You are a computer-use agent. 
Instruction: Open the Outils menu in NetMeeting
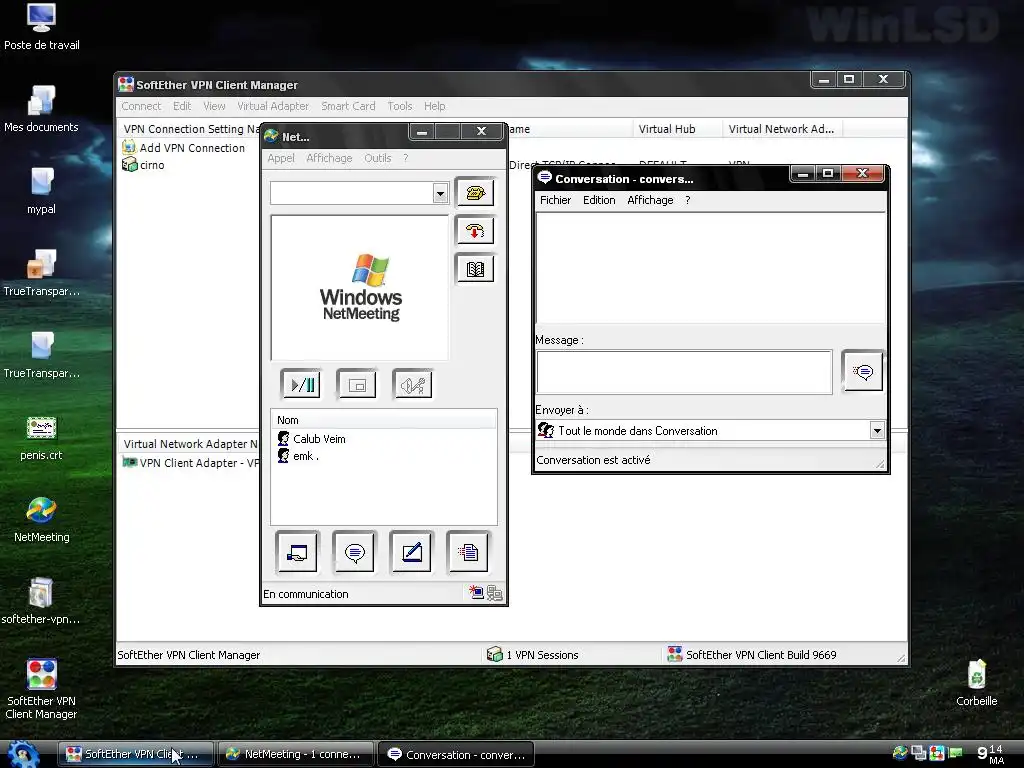pos(377,158)
